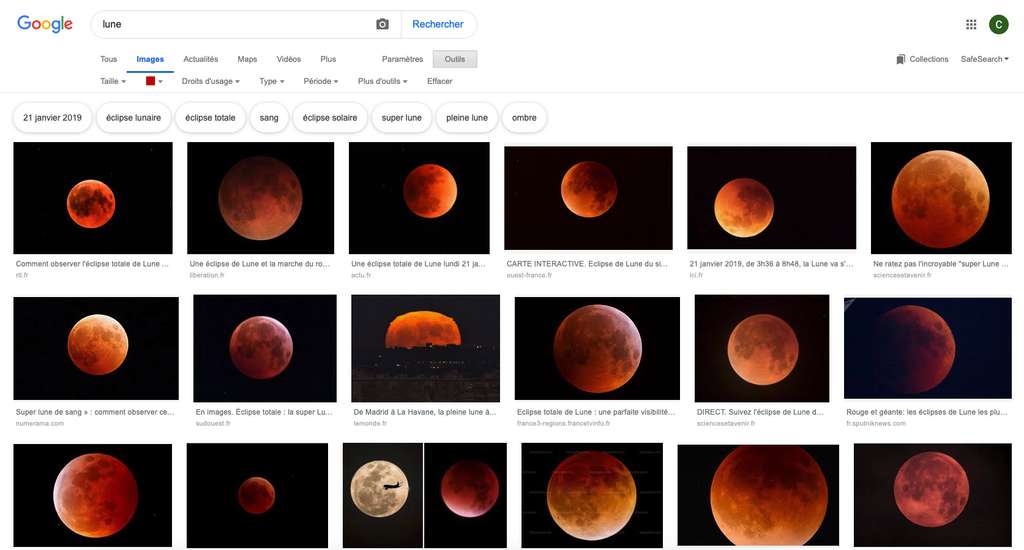Open the Google apps grid icon

(x=971, y=24)
